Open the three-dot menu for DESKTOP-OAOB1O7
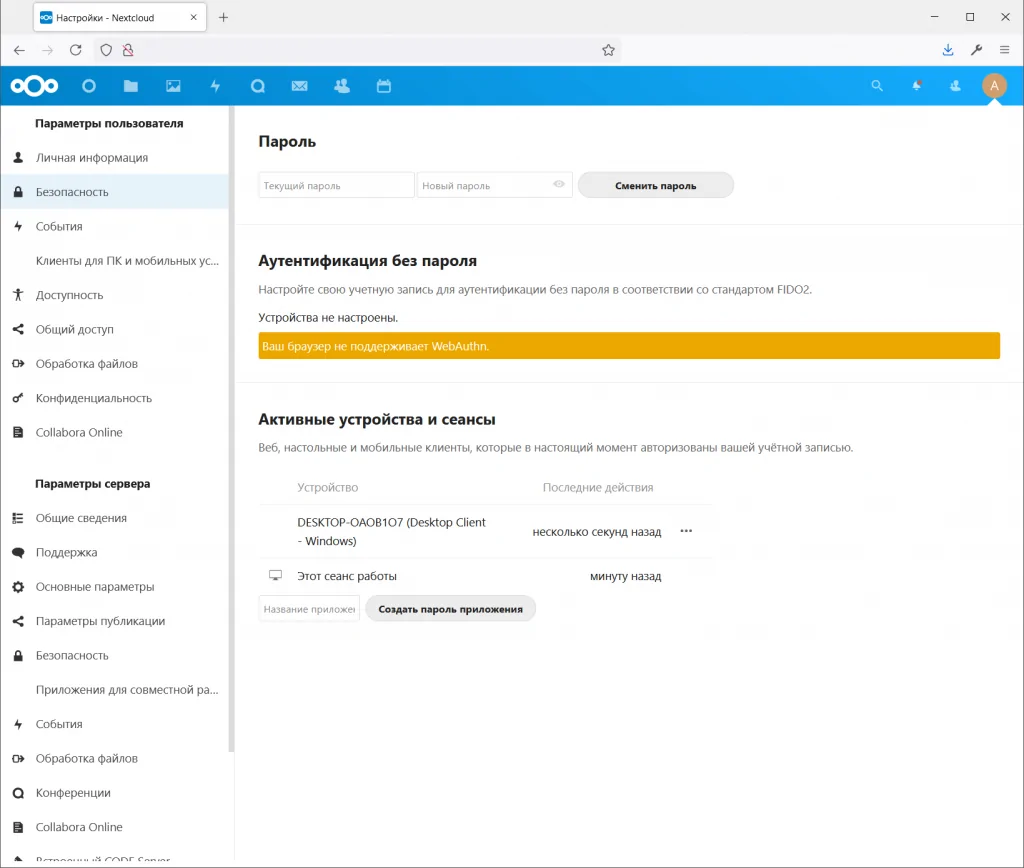 tap(686, 531)
